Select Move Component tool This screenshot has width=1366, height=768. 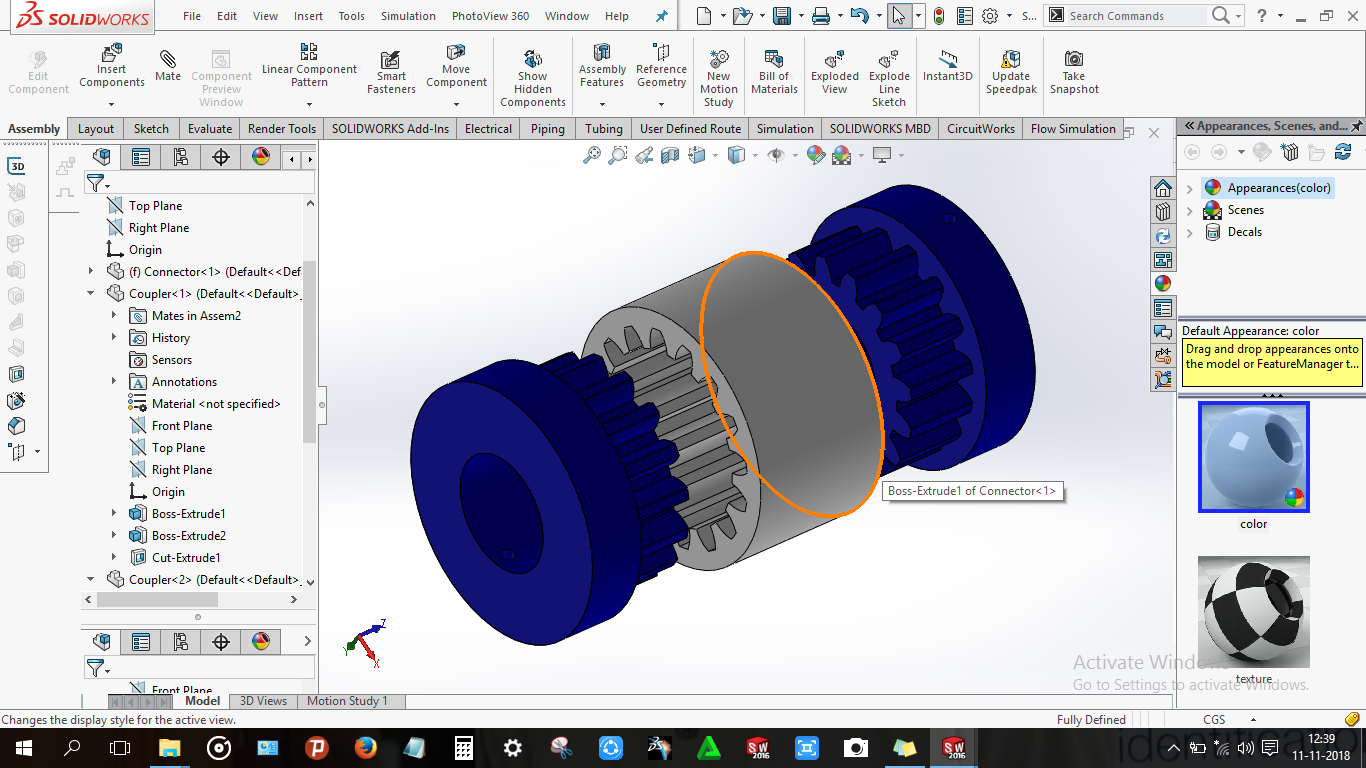click(x=456, y=66)
